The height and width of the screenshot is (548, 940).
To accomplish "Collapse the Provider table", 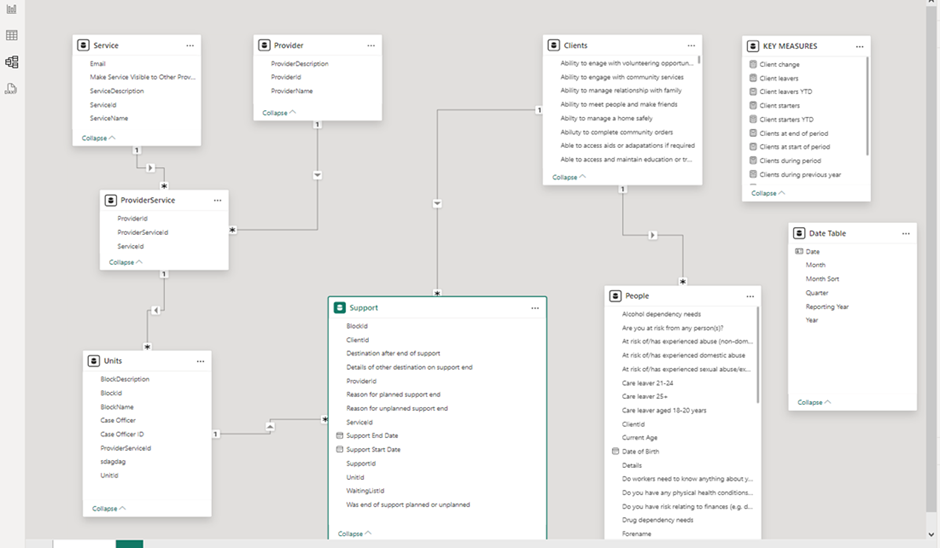I will [x=279, y=113].
